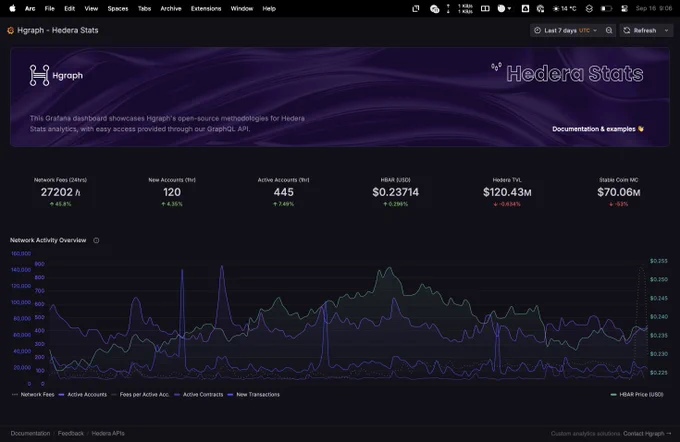Screen dimensions: 680x442
Task: Click the New Accounts (1hr) stat value 120
Action: point(172,192)
